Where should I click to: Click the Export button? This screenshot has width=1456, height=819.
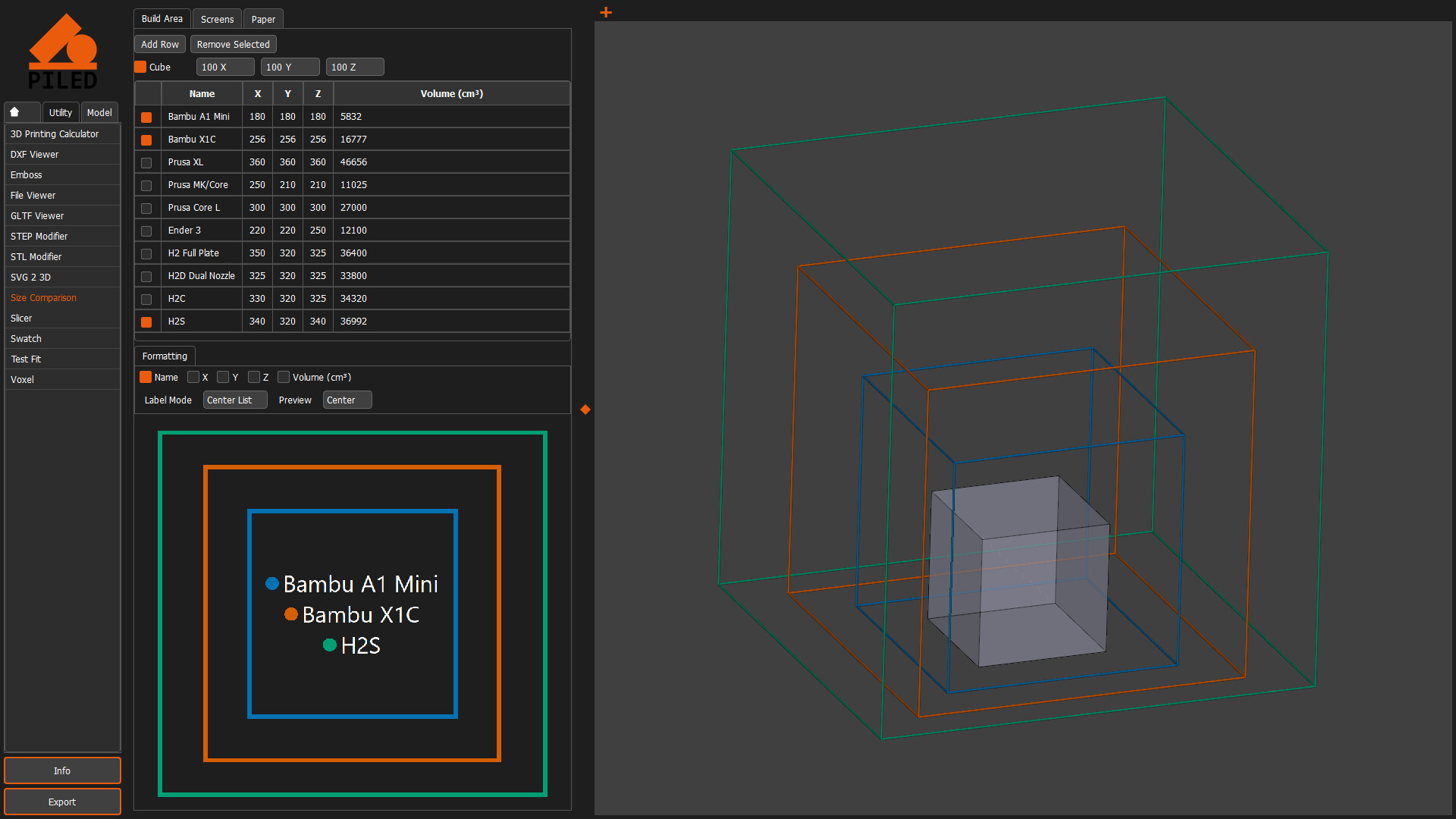pos(62,802)
